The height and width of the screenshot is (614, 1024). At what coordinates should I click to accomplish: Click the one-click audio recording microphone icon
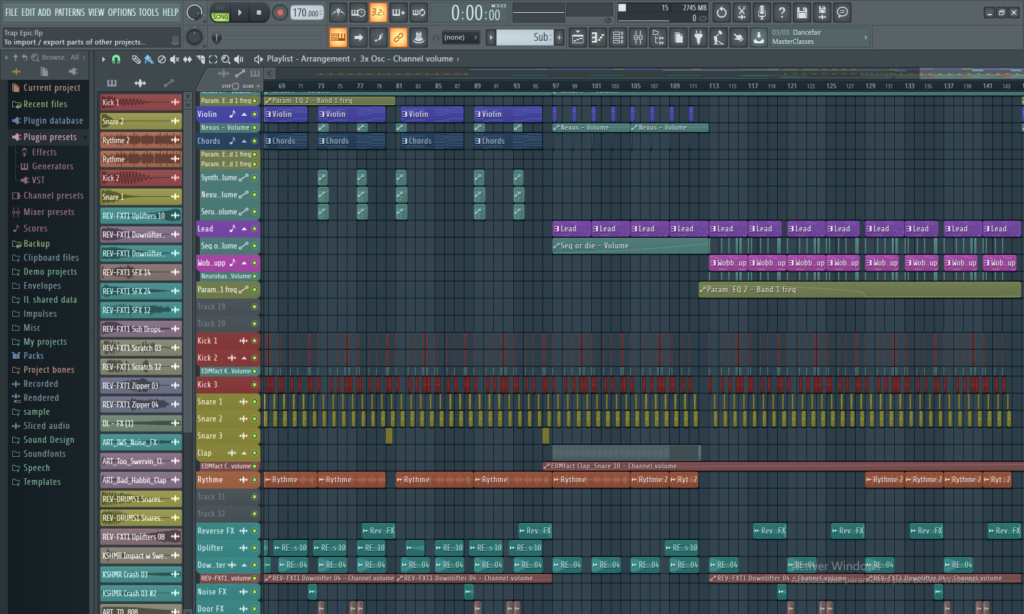pos(761,12)
